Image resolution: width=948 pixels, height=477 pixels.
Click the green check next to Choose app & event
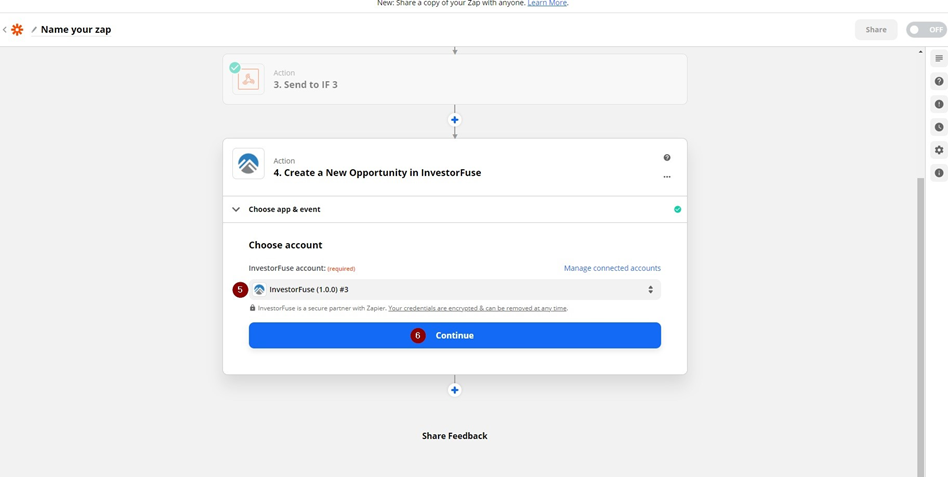pos(677,209)
